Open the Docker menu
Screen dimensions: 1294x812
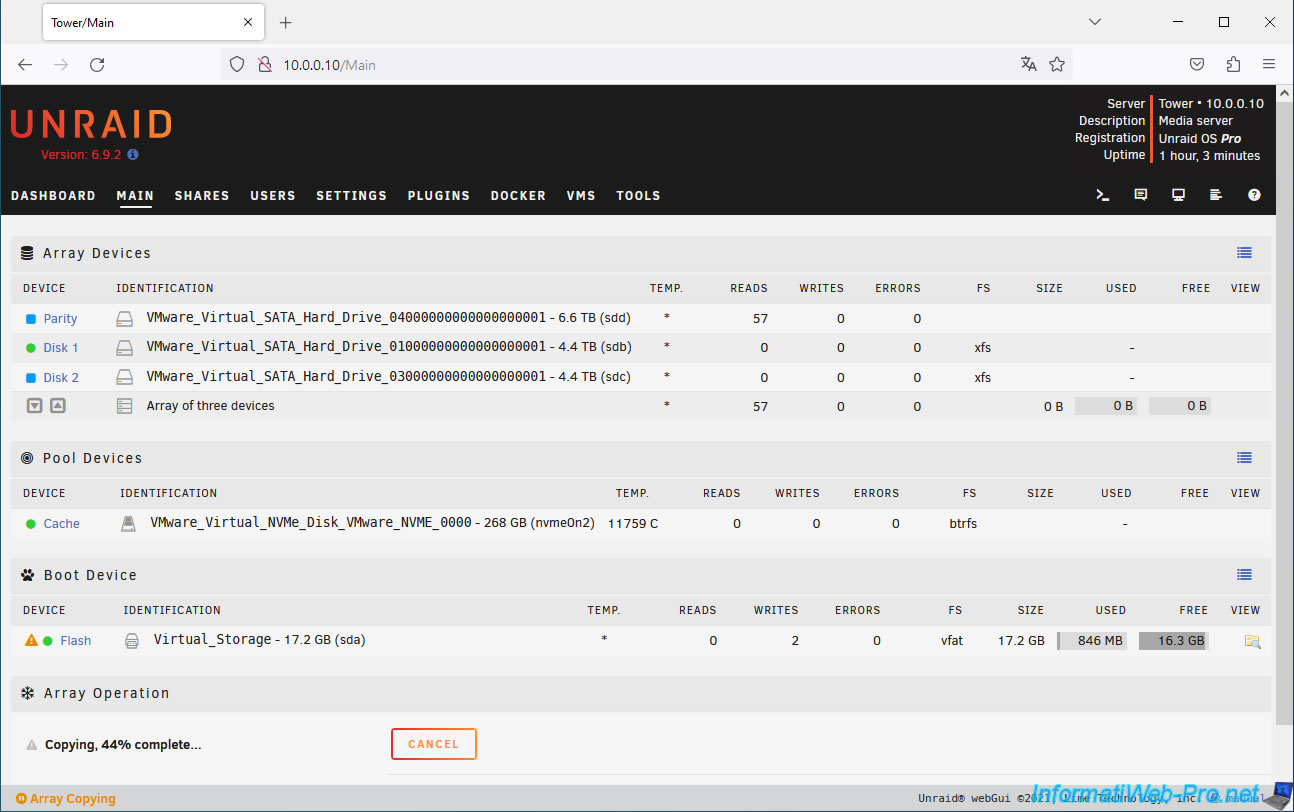coord(518,196)
